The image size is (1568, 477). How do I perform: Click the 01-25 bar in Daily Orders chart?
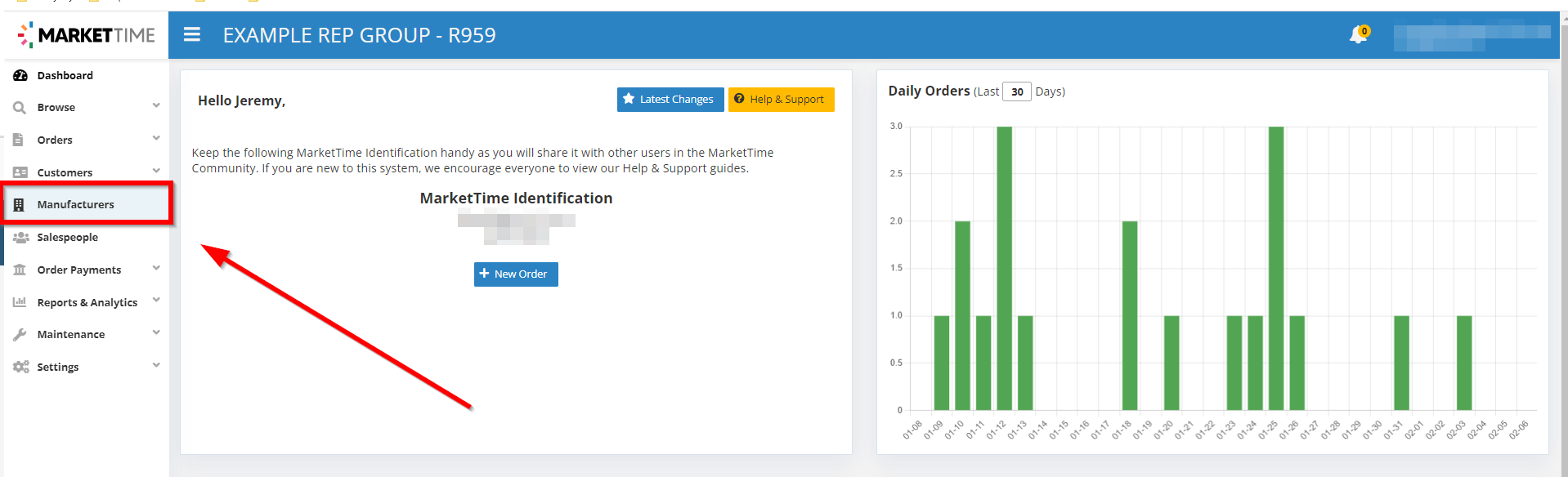tap(1276, 268)
